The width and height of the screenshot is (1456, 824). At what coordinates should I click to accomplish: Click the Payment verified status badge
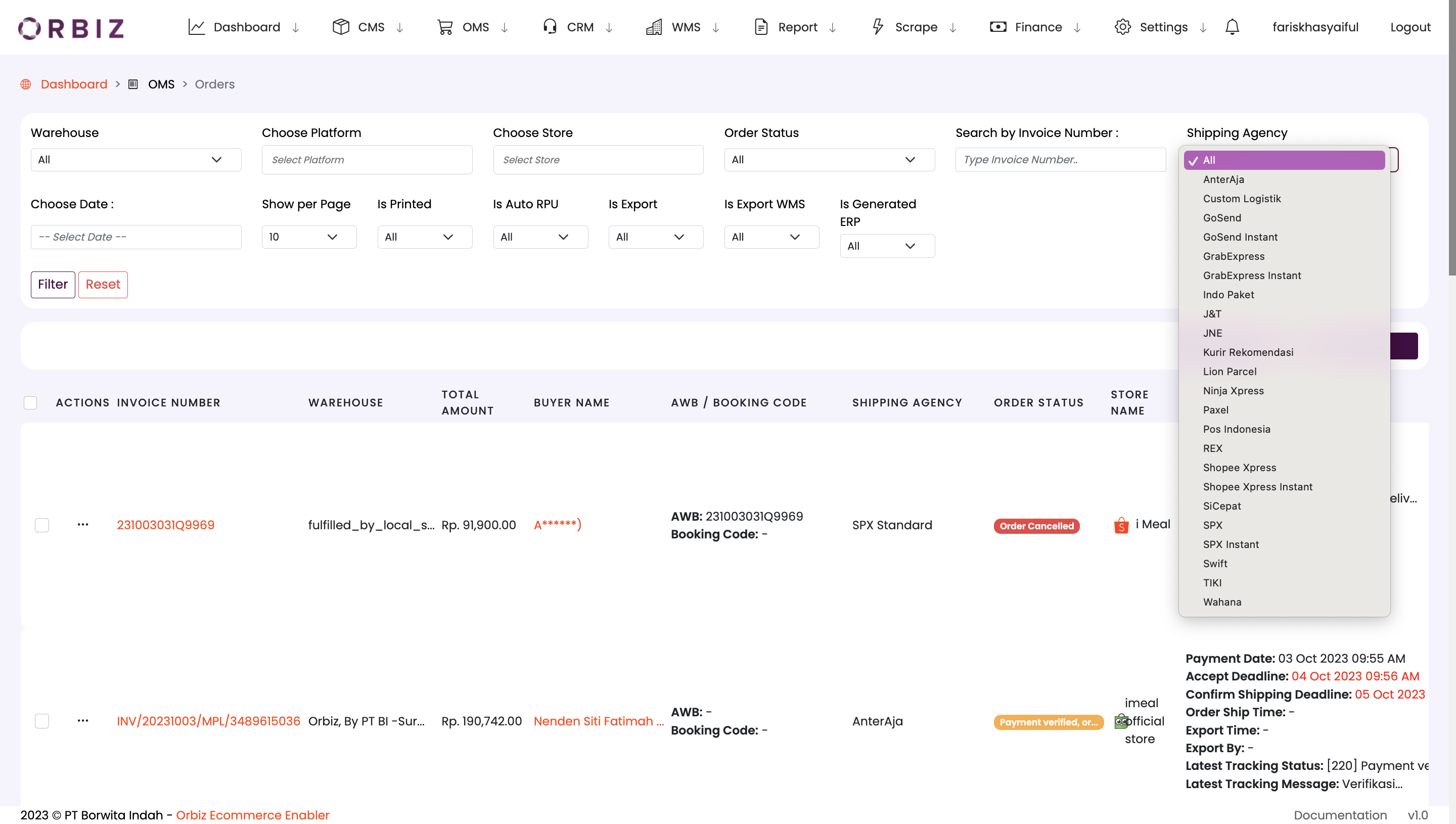(x=1049, y=722)
